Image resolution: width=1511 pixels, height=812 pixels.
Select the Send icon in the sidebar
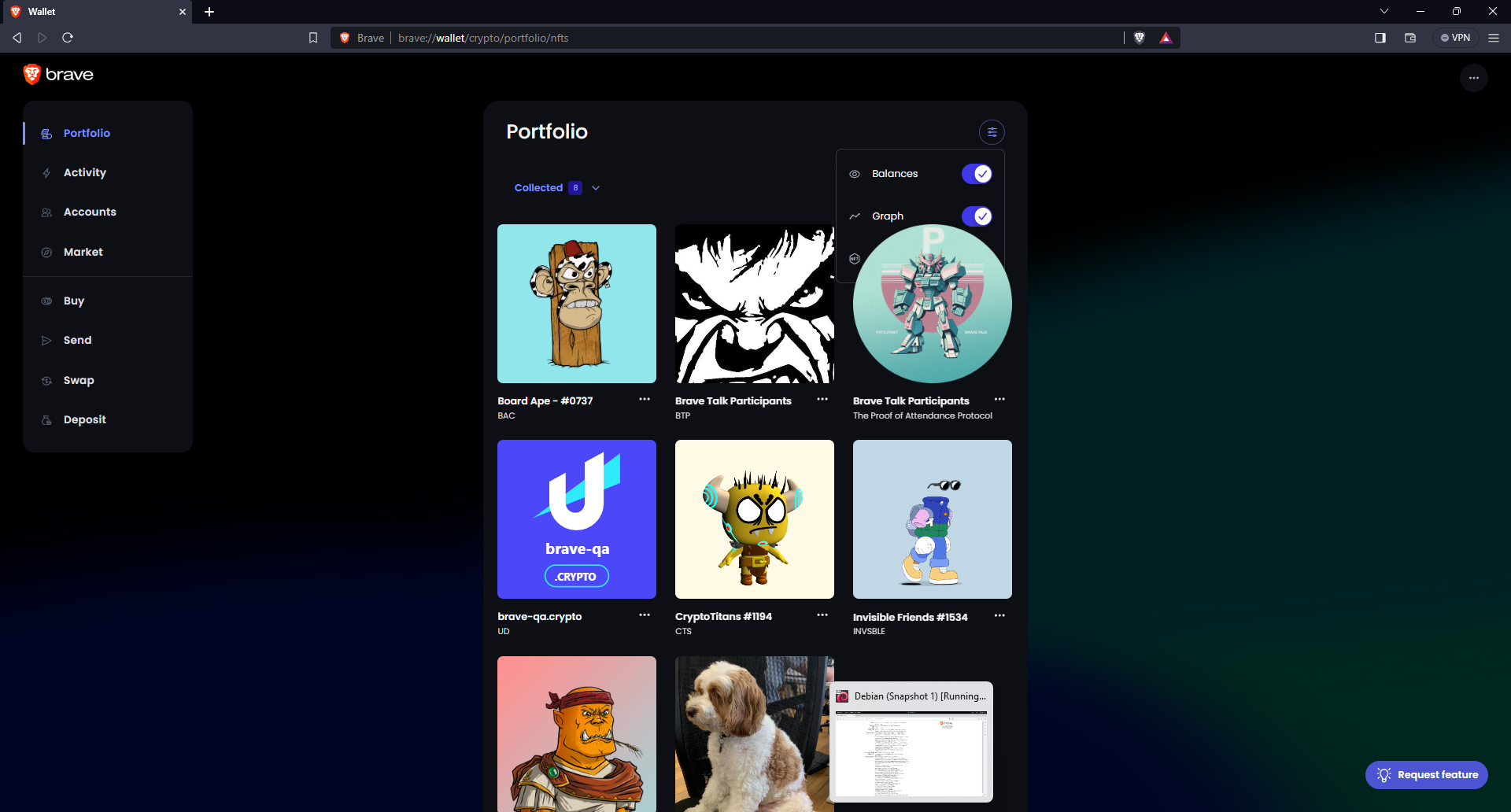[47, 340]
